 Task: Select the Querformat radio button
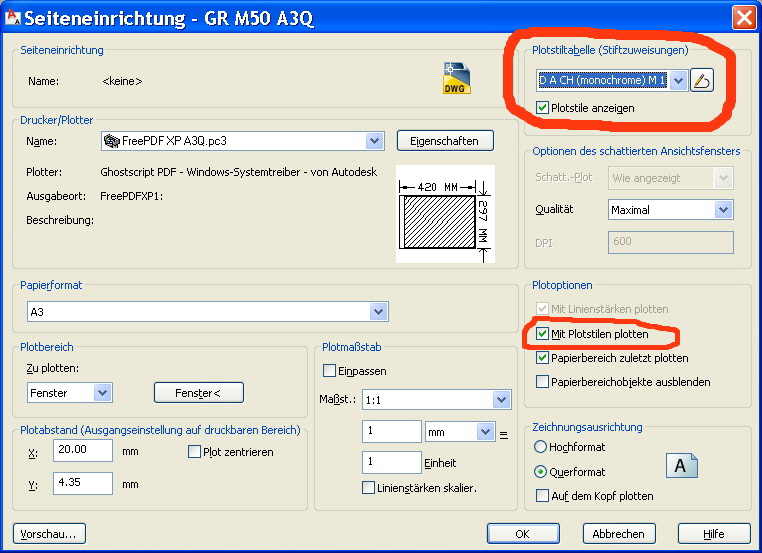coord(540,471)
